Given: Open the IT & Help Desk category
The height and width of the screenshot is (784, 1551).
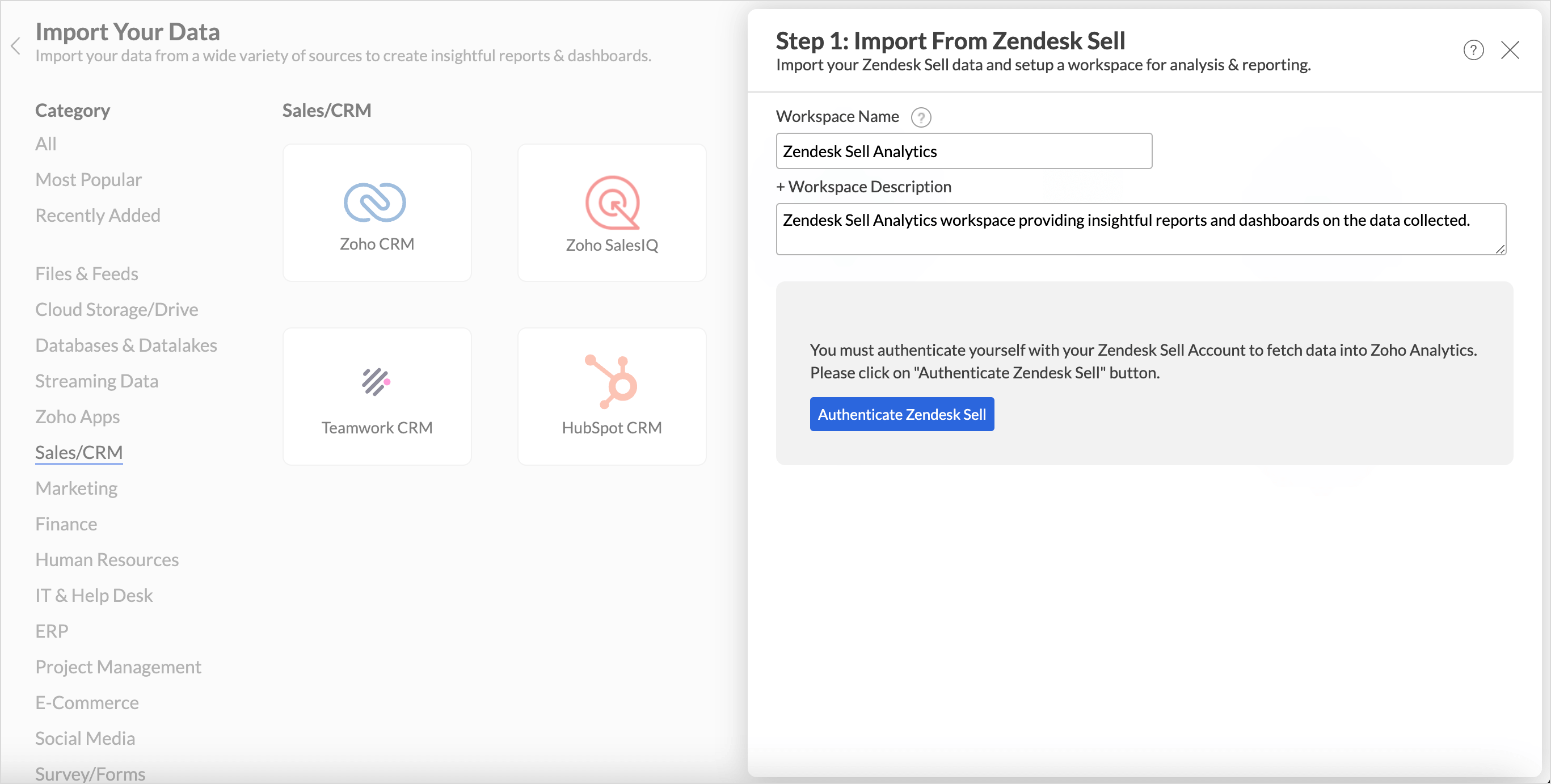Looking at the screenshot, I should [x=94, y=595].
